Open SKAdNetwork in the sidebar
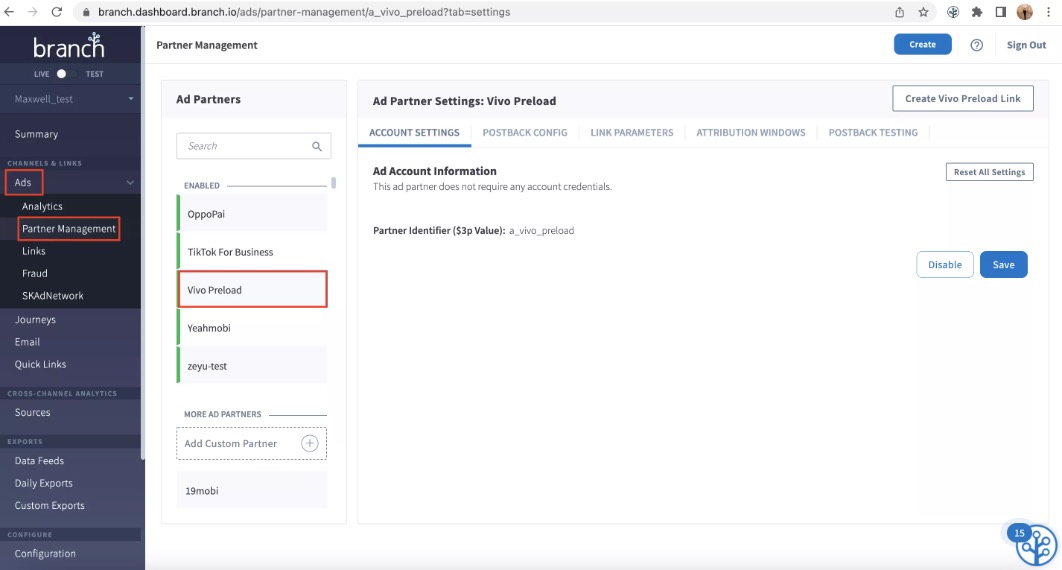Viewport: 1062px width, 570px height. 53,296
